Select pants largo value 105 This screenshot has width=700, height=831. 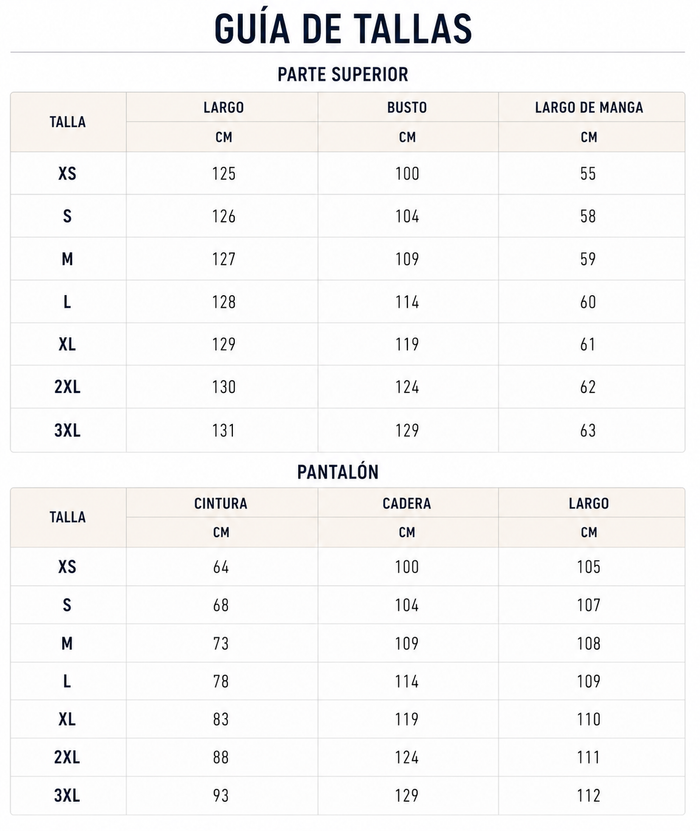[x=589, y=567]
